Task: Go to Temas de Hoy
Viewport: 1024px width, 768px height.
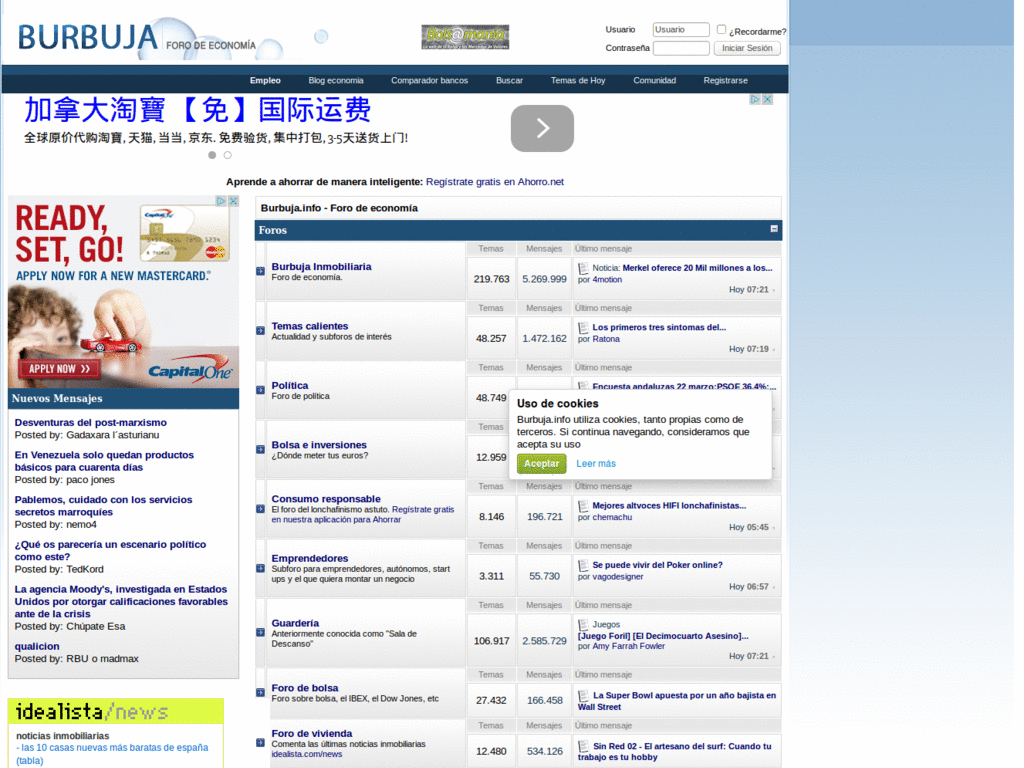Action: coord(578,80)
